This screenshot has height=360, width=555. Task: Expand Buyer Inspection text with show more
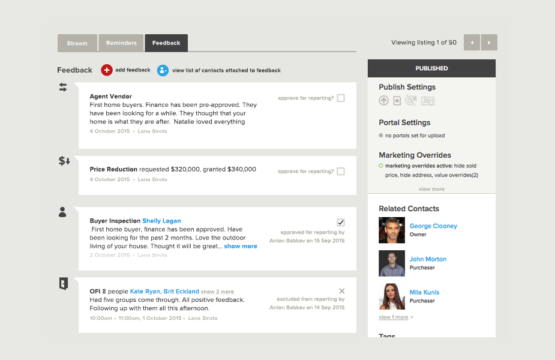(241, 246)
